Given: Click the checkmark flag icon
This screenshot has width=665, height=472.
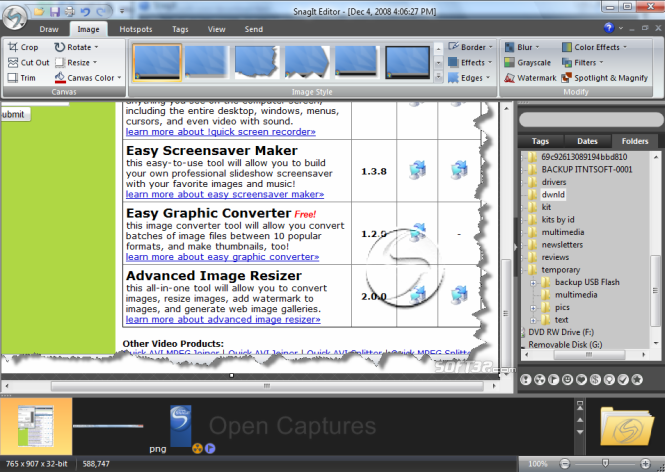Looking at the screenshot, I should pyautogui.click(x=623, y=380).
